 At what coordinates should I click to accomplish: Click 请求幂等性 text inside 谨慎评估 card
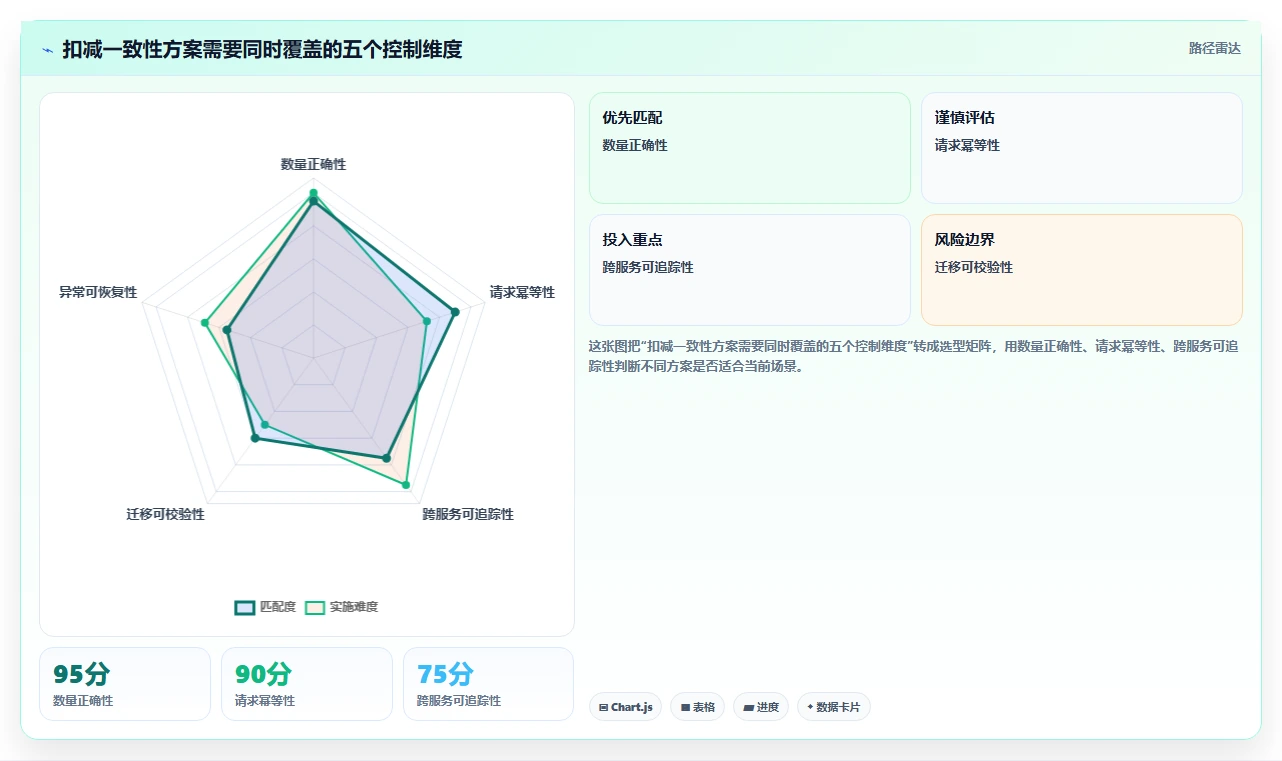(x=967, y=145)
